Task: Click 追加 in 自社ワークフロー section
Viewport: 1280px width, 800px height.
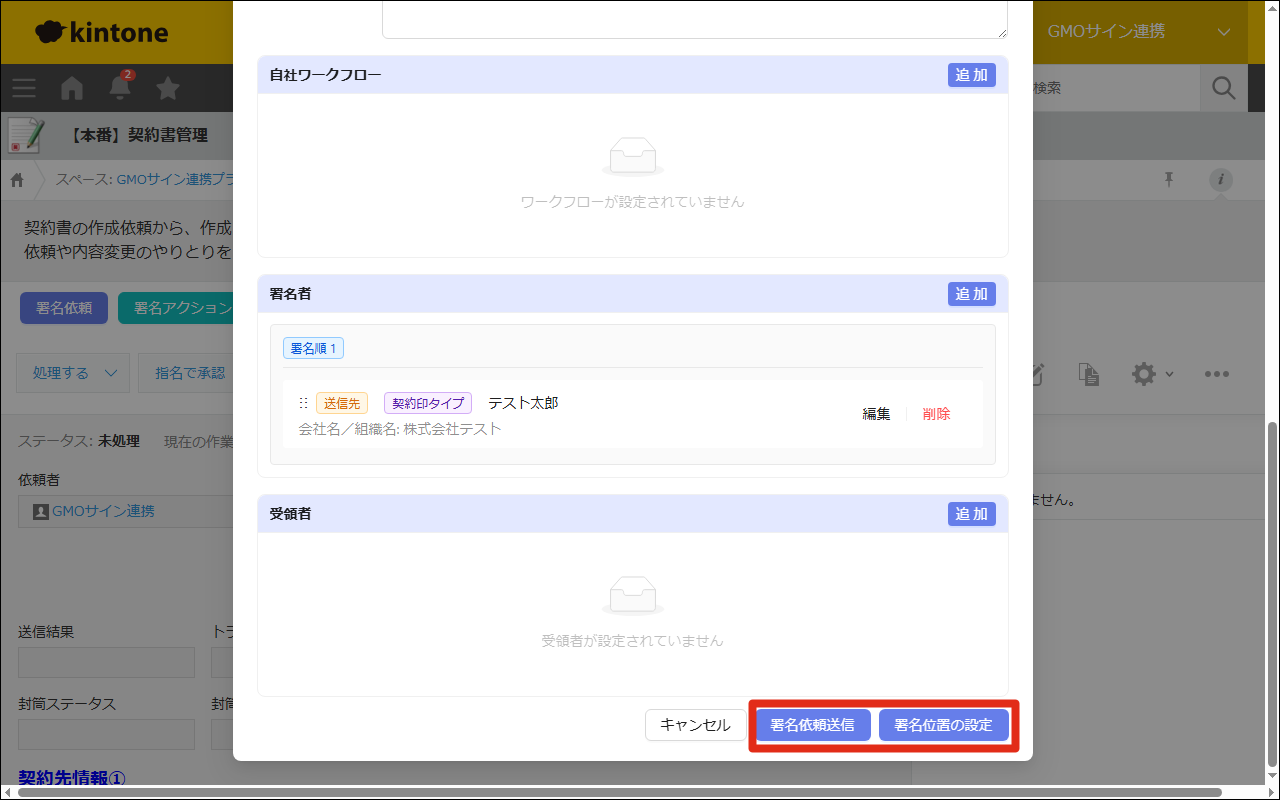Action: coord(971,75)
